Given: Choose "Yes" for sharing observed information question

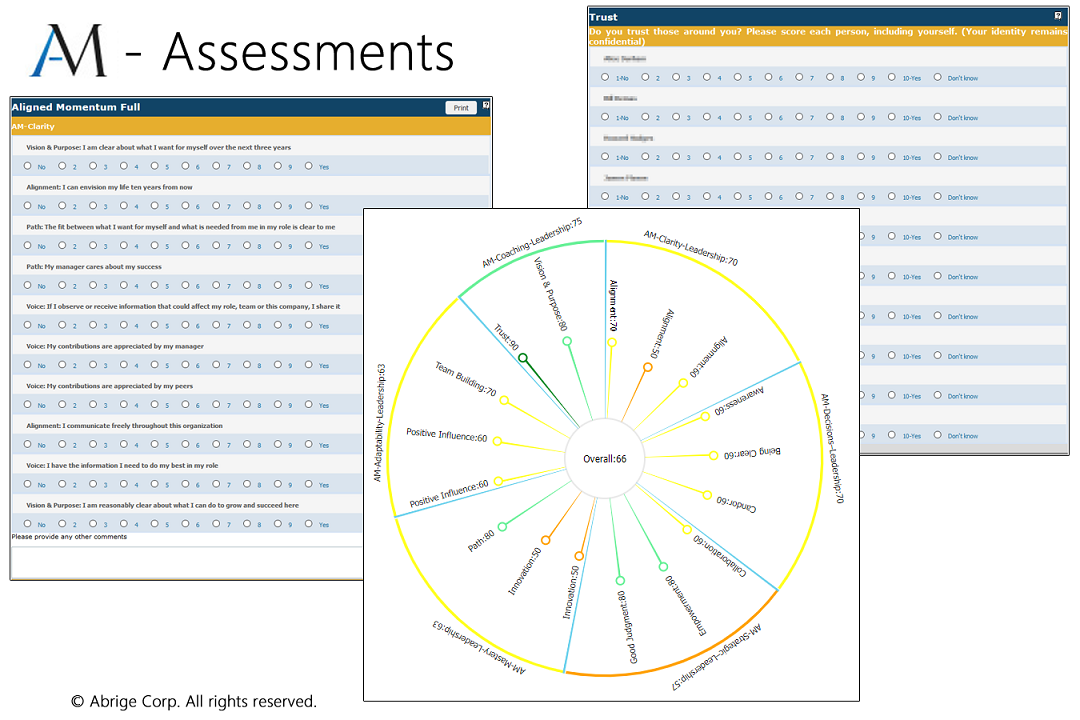Looking at the screenshot, I should tap(309, 325).
